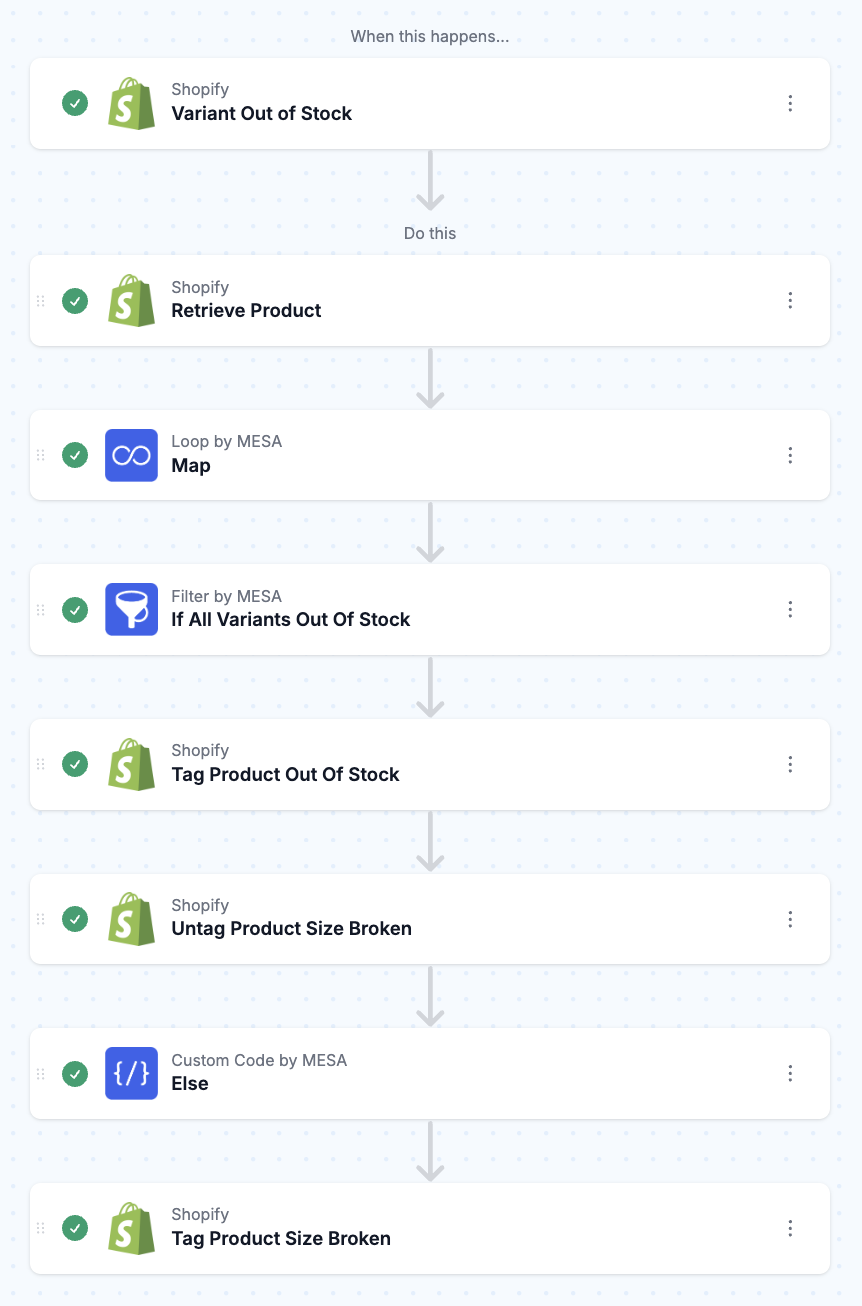Select the Untag Product Size Broken step title
Screen dimensions: 862x1306
(291, 929)
